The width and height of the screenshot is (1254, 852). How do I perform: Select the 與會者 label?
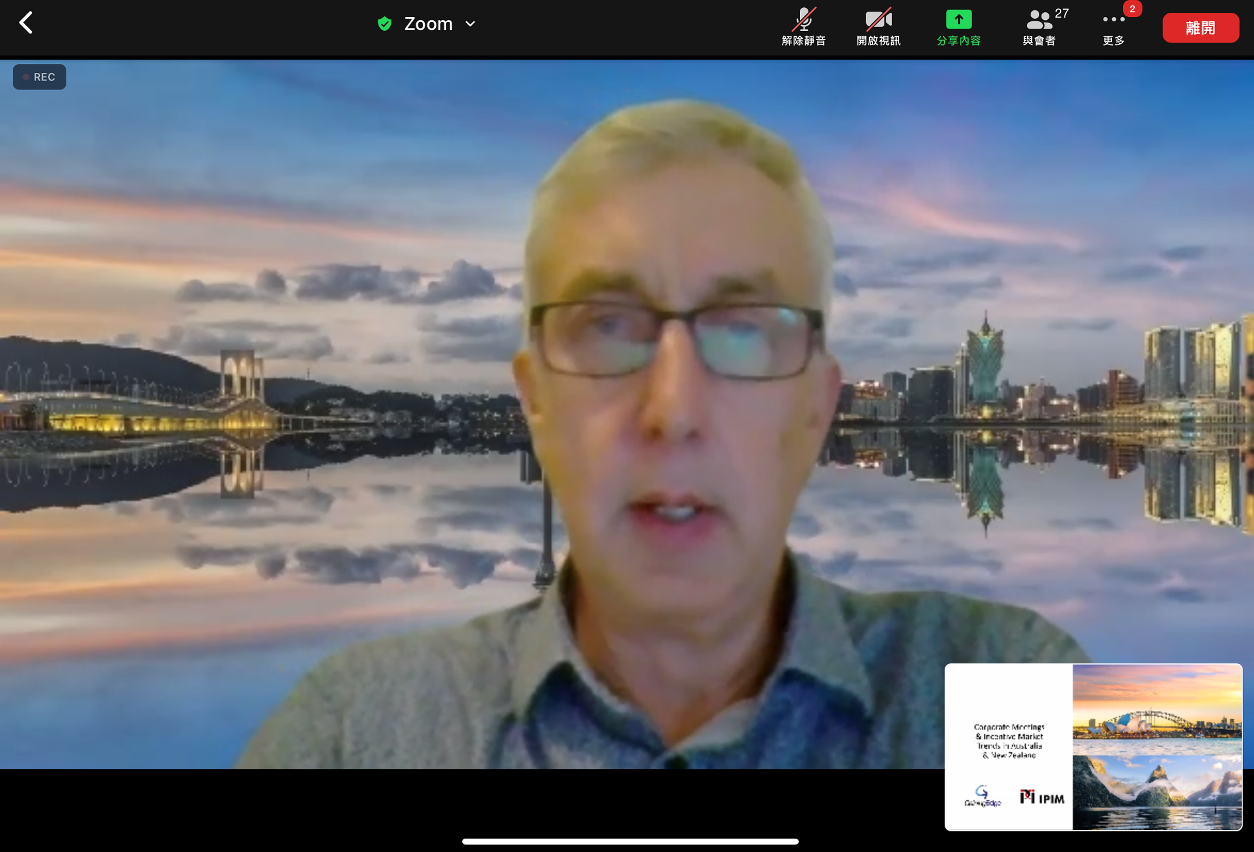[x=1038, y=41]
